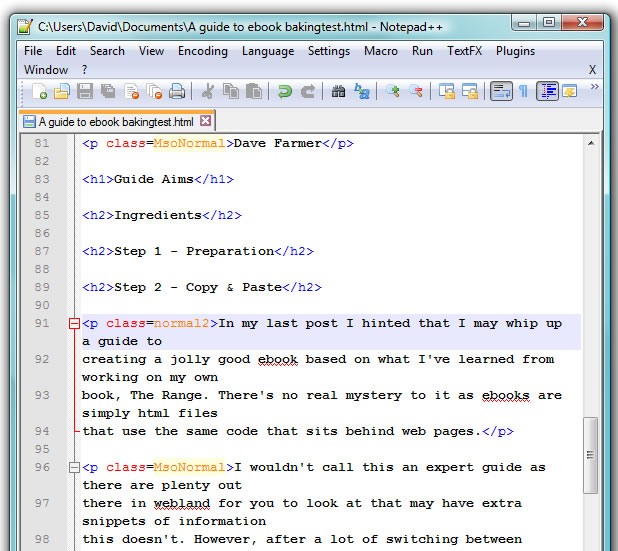Toggle the Show Indent Guide button
This screenshot has height=551, width=618.
click(547, 92)
